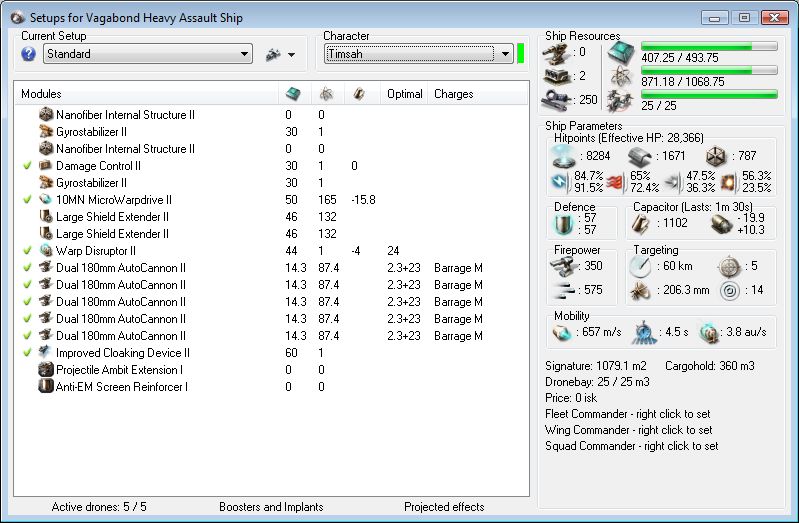Screen dimensions: 799x523
Task: Click the calibration icon showing 250
Action: (556, 100)
